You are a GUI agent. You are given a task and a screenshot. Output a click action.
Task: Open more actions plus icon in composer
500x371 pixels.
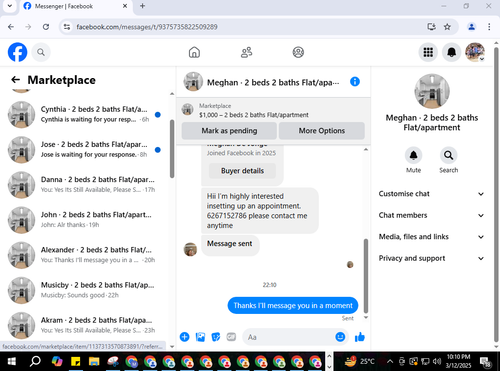point(184,337)
